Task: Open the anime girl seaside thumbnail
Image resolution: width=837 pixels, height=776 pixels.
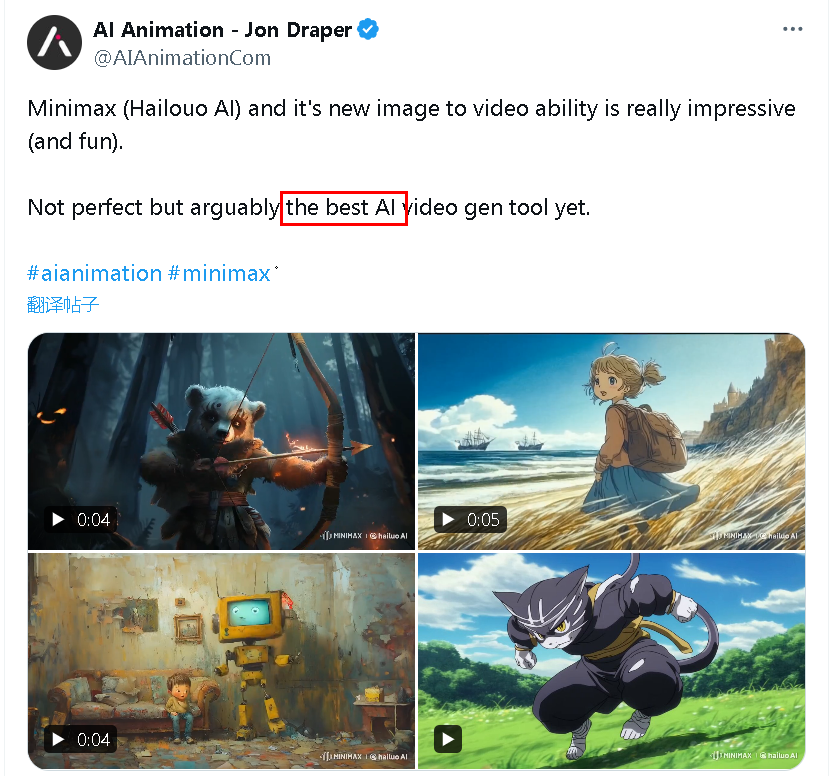Action: (611, 441)
